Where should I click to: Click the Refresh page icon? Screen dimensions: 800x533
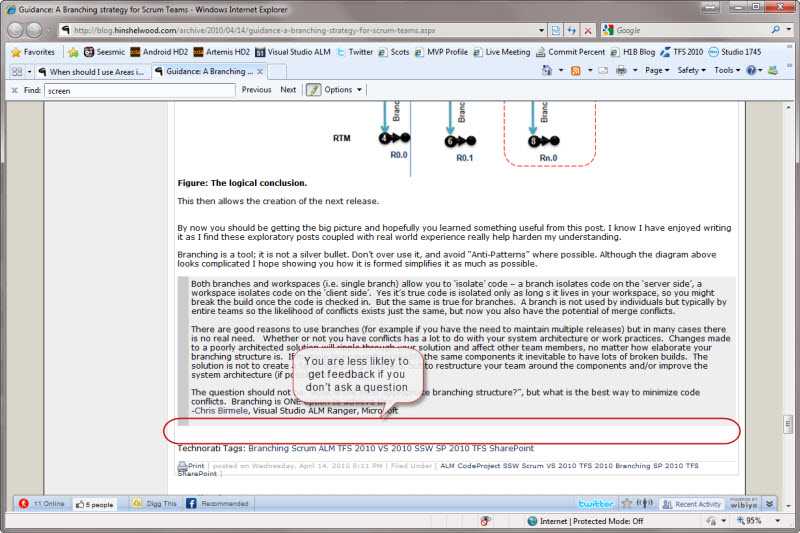click(572, 30)
